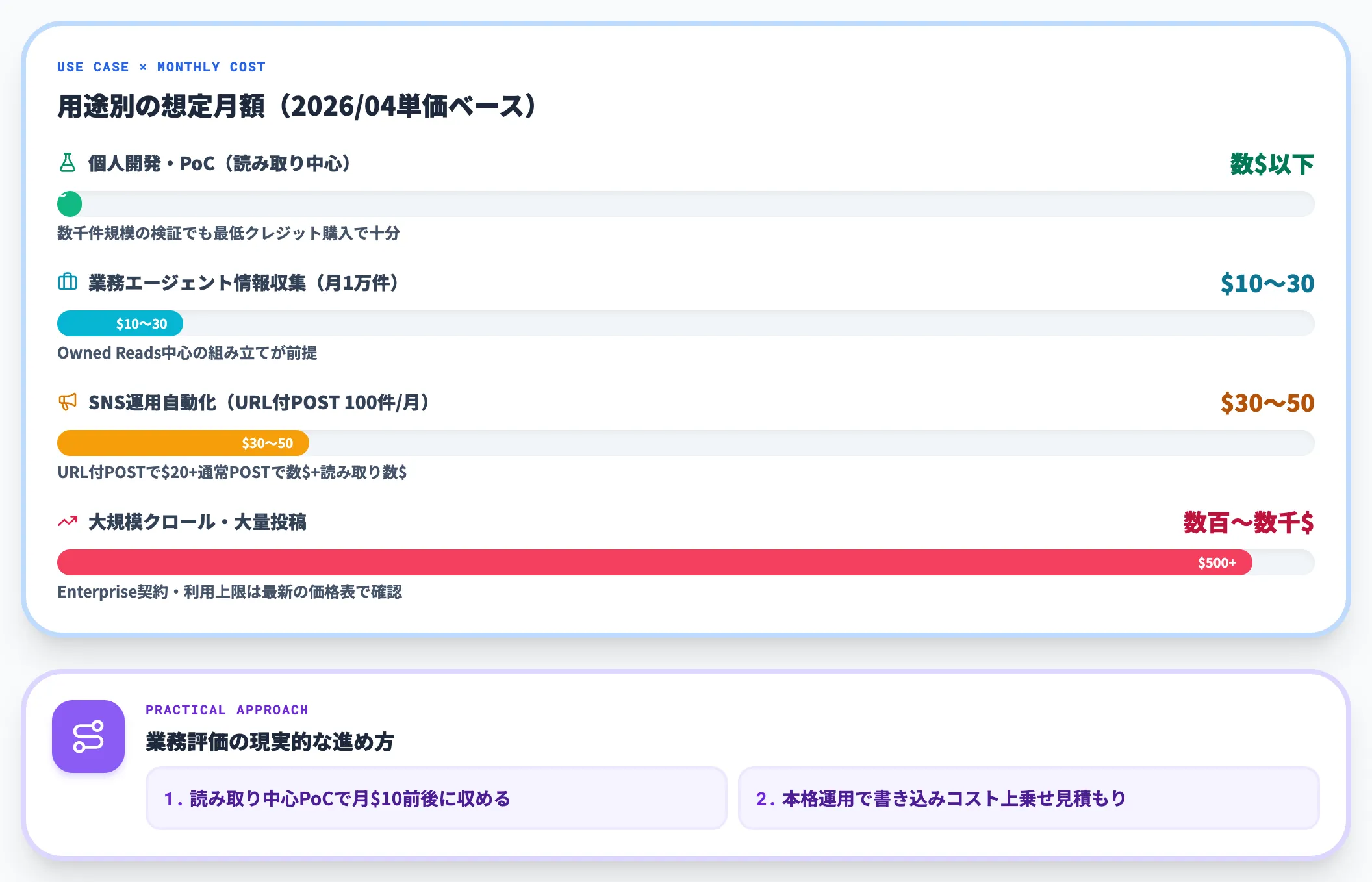Click the 個人開発・PoC（読み取り中心） title

pos(220,164)
